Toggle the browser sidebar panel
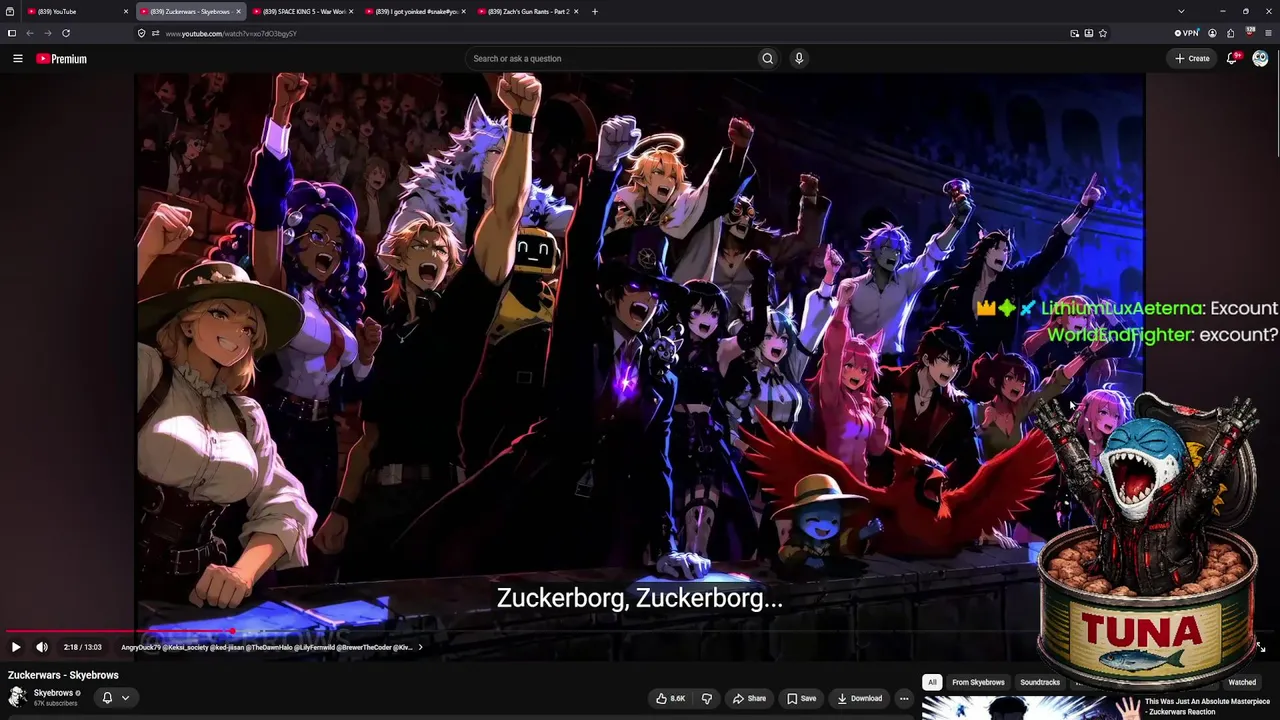Image resolution: width=1280 pixels, height=720 pixels. tap(12, 33)
